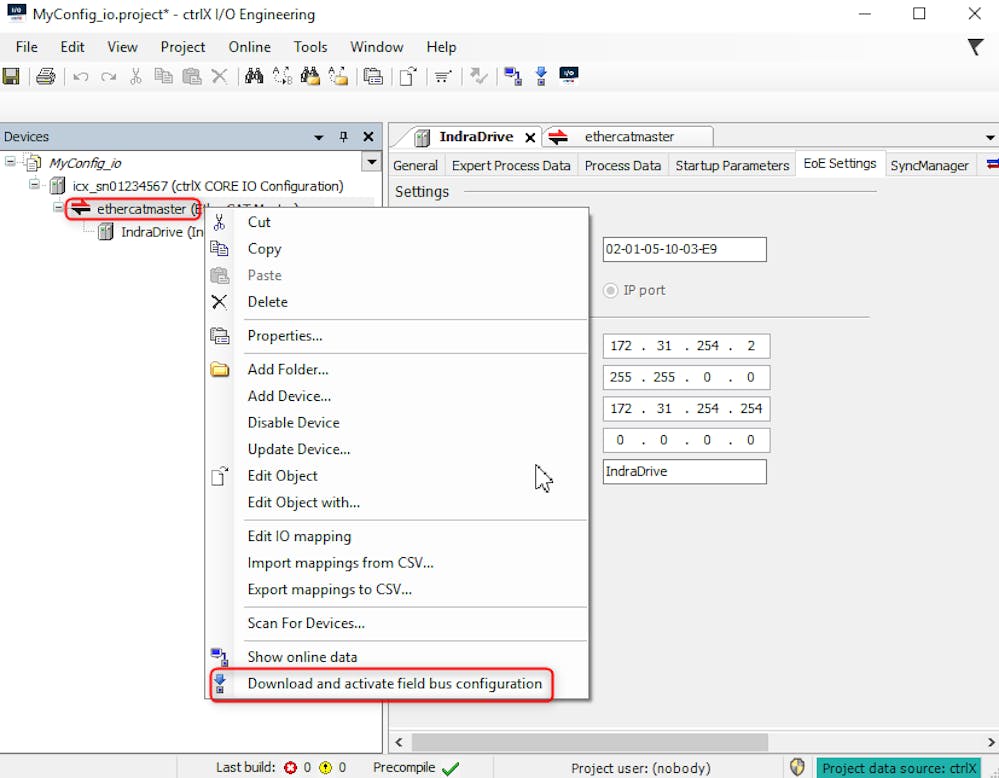
Task: Switch to the SyncManager tab
Action: coord(930,166)
